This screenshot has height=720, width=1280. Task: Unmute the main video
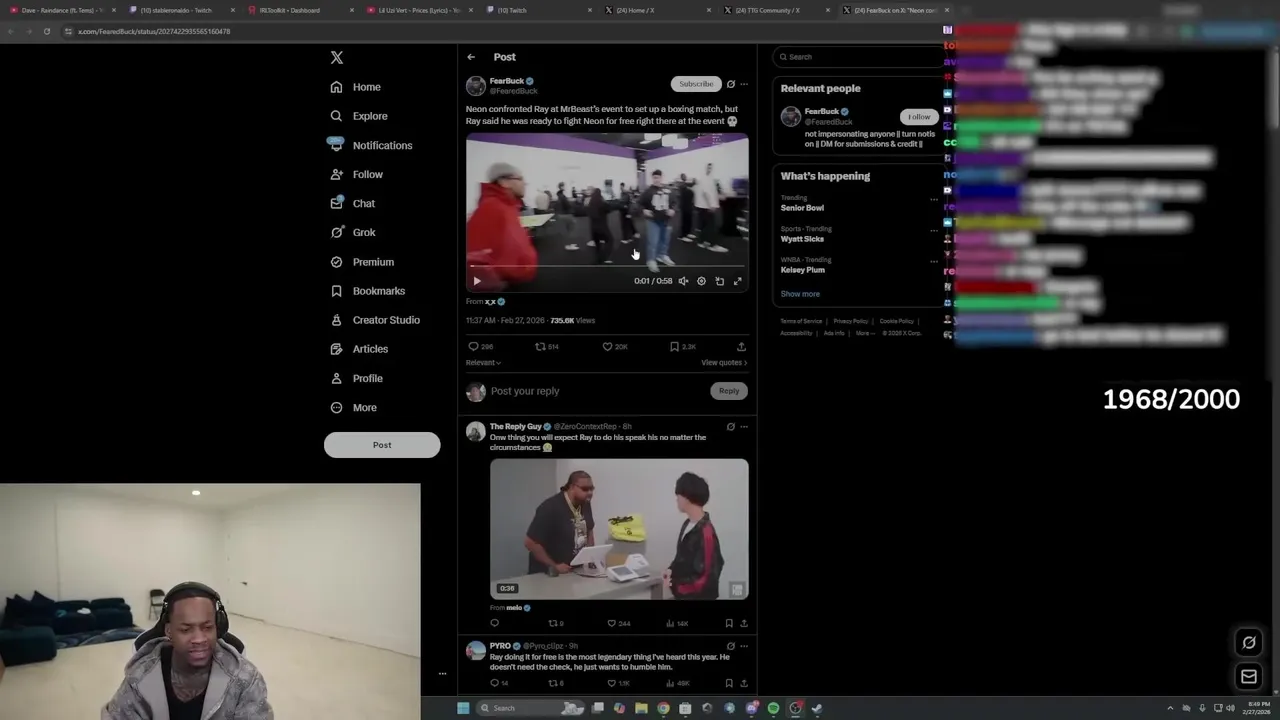click(683, 281)
